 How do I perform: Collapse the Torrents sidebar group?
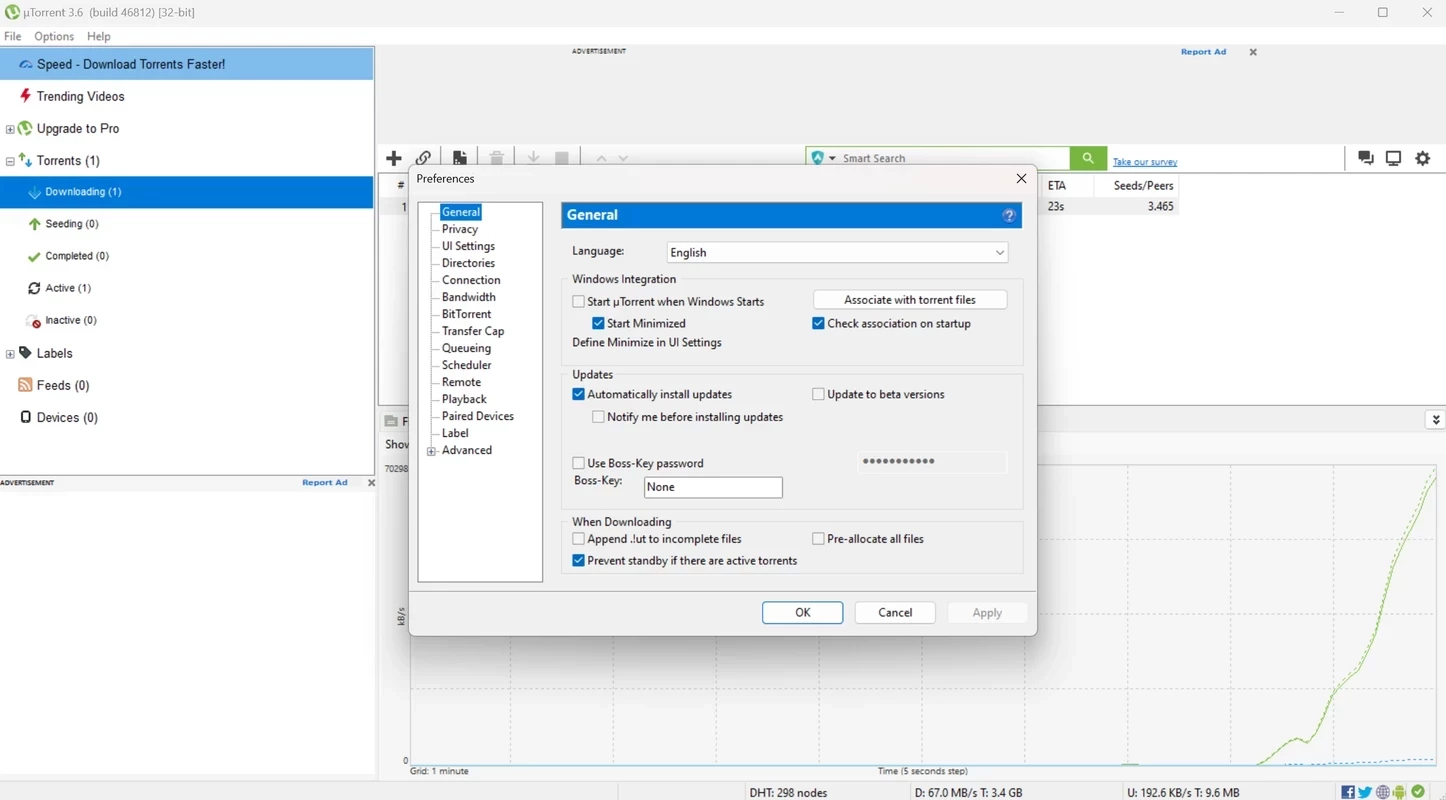click(x=10, y=161)
